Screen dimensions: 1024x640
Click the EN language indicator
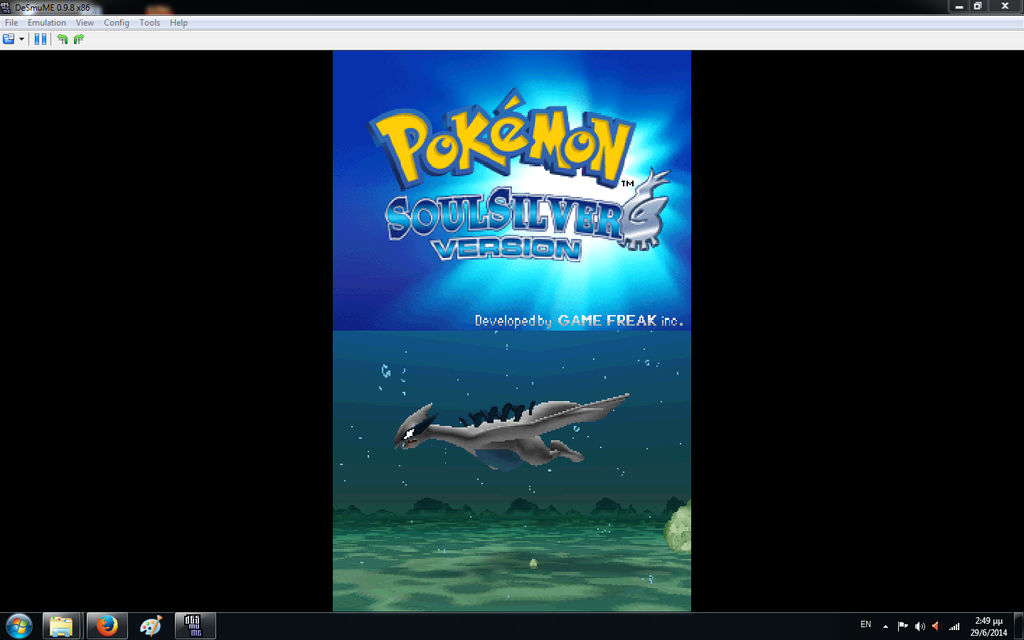coord(866,625)
